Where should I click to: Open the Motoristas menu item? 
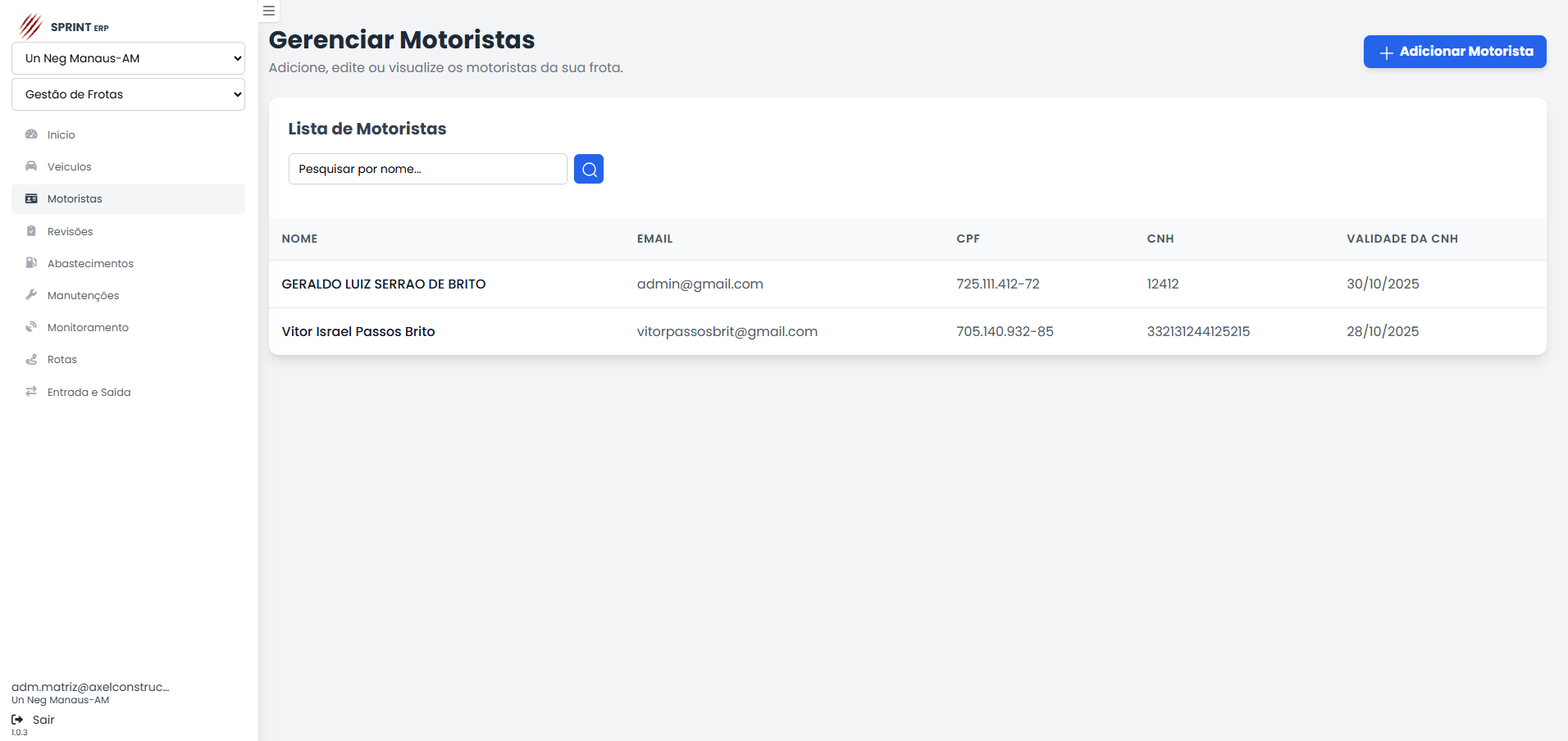tap(75, 199)
